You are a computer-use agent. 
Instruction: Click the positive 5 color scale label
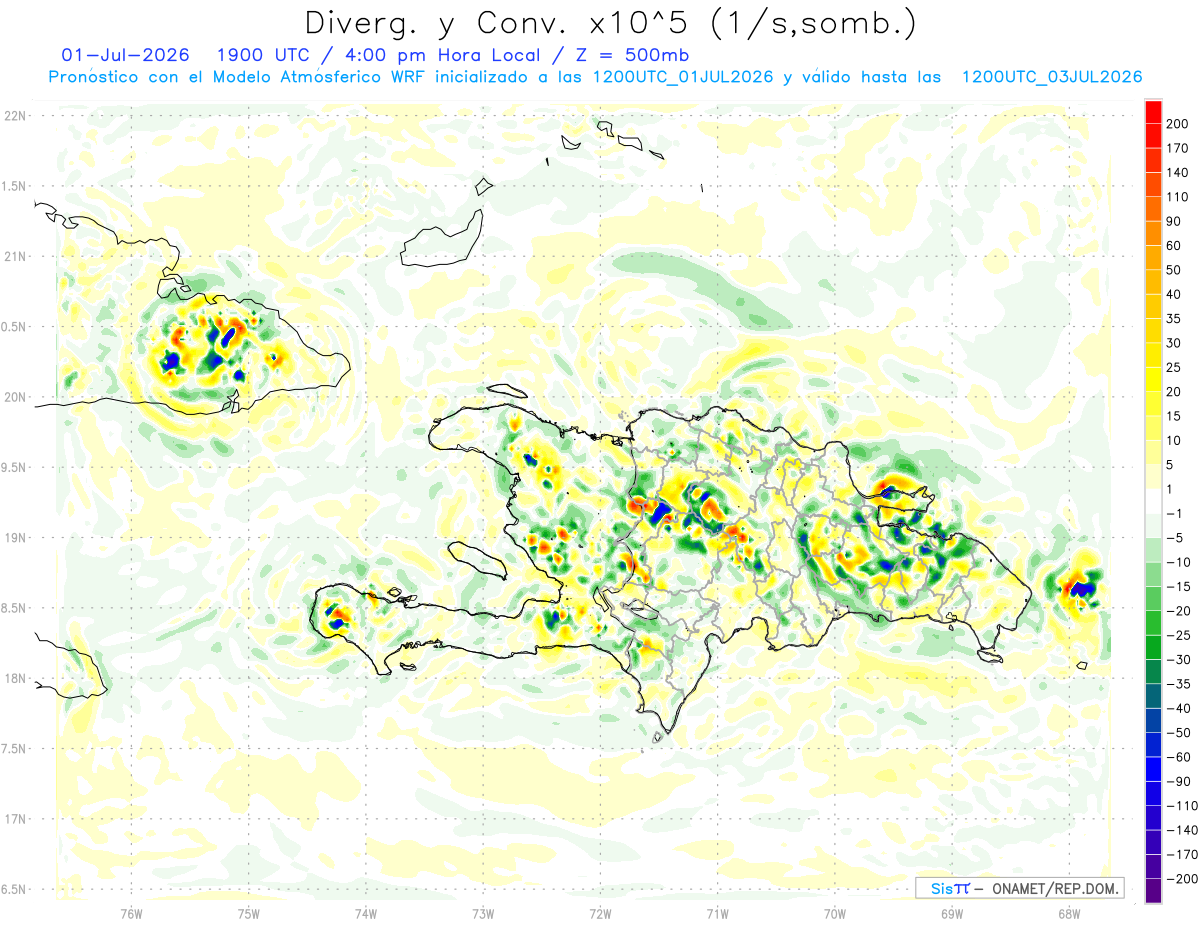[1171, 465]
